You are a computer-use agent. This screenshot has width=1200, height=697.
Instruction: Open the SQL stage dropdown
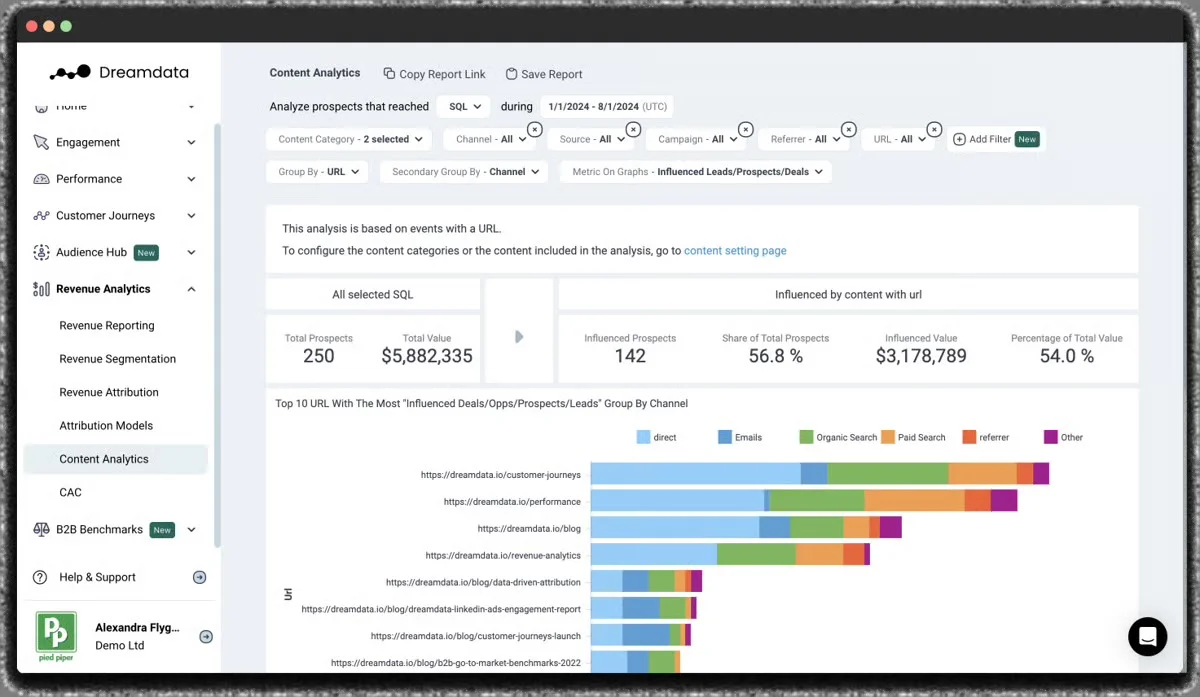[464, 106]
